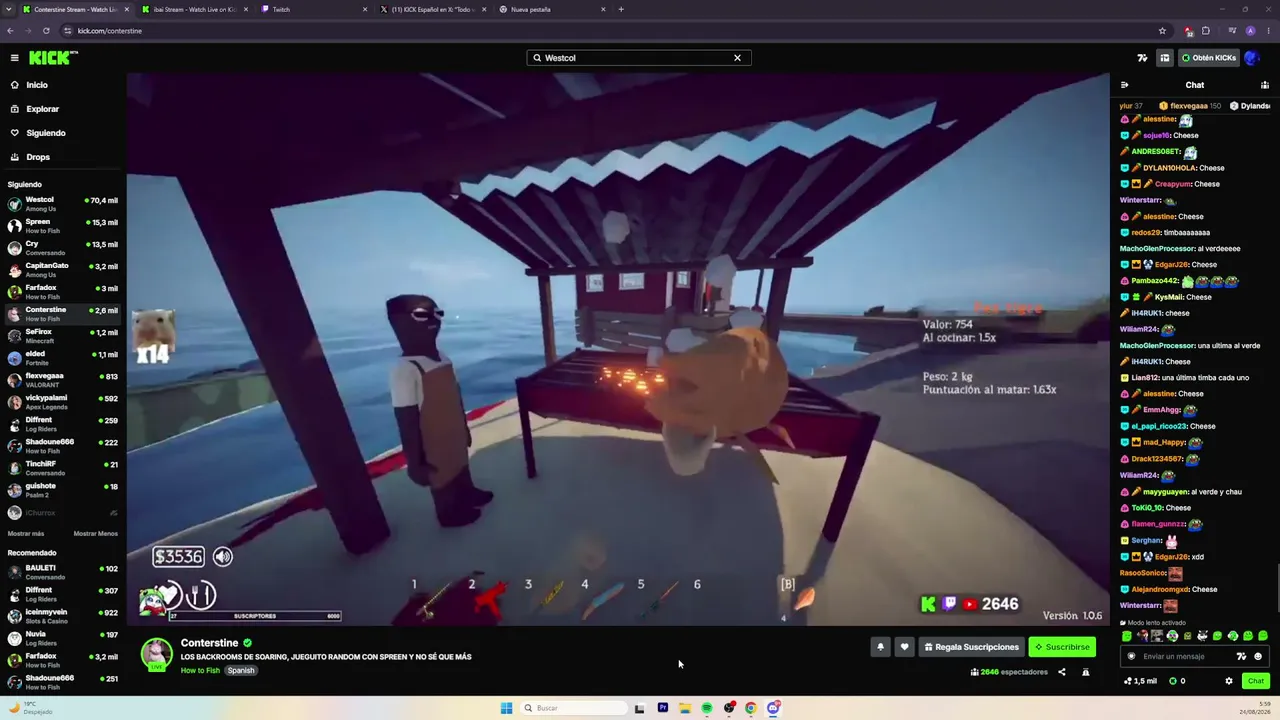Reload the current page

46,31
